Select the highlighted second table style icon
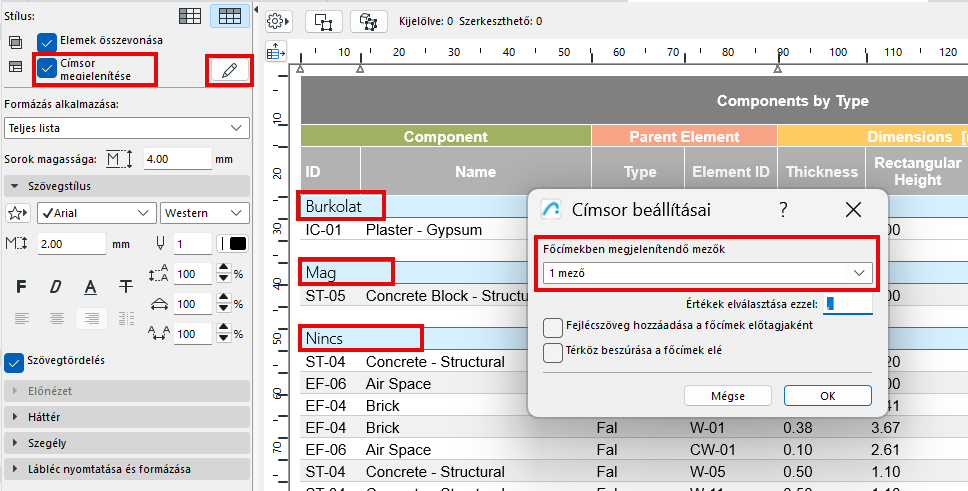Image resolution: width=968 pixels, height=491 pixels. (x=230, y=16)
